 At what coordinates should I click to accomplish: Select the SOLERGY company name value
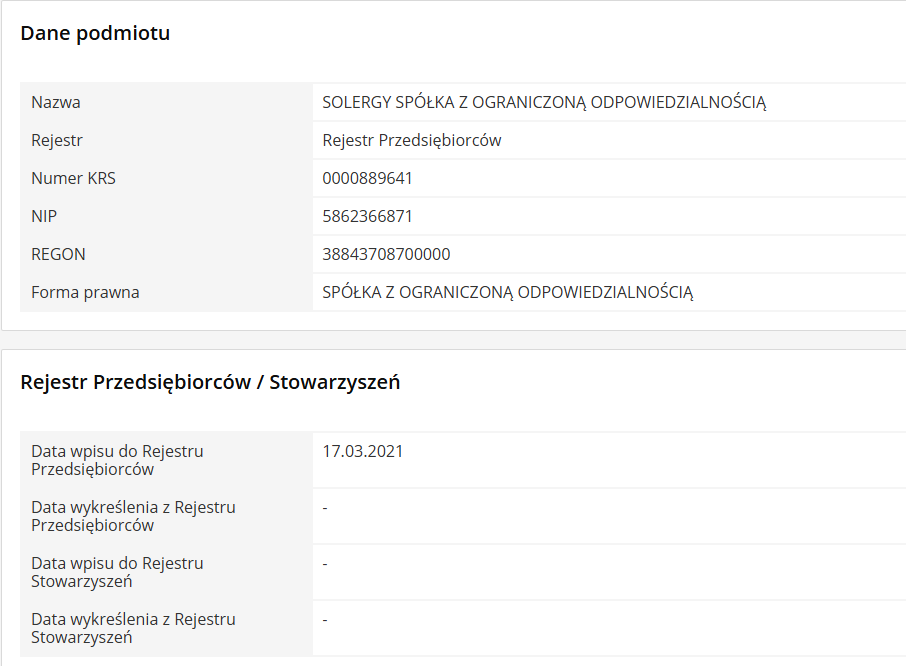tap(544, 102)
